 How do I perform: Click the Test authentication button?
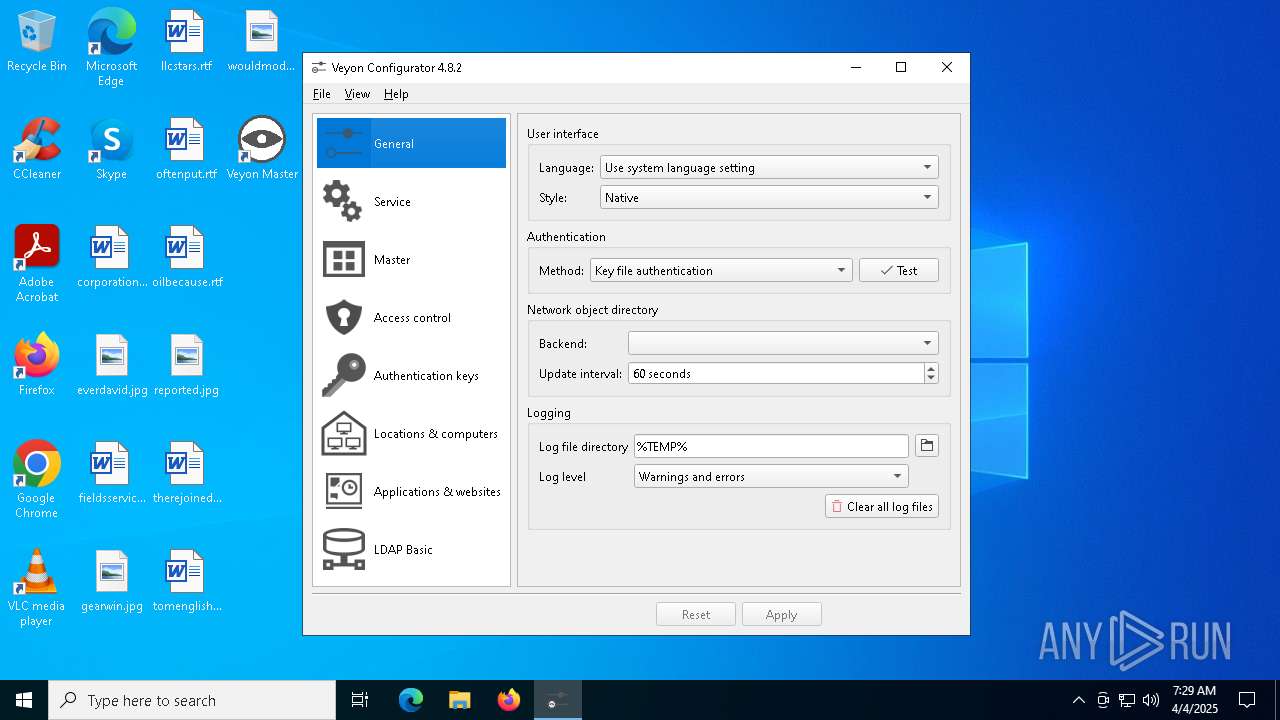(x=899, y=270)
